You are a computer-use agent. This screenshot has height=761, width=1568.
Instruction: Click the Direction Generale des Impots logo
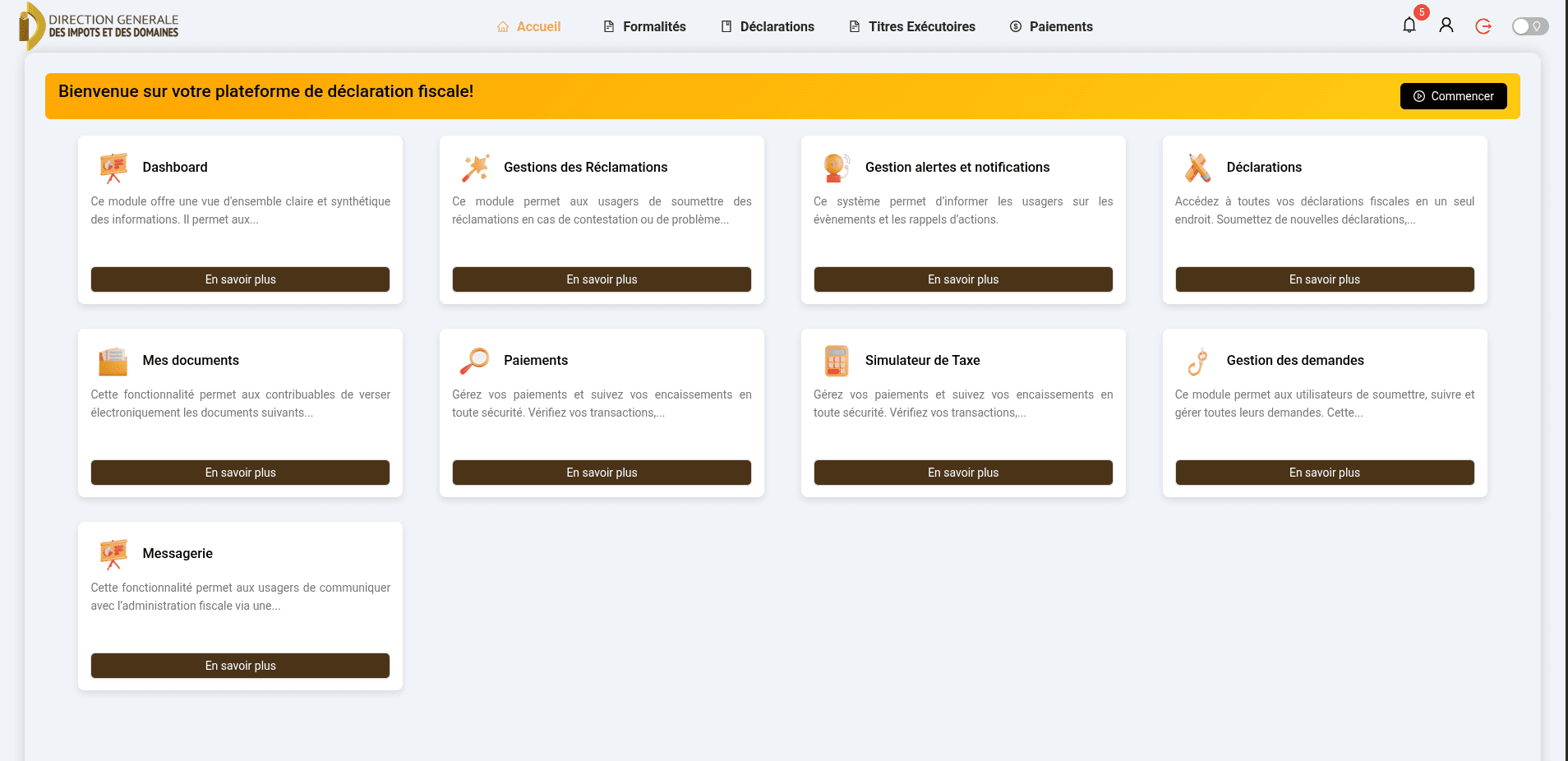point(99,26)
